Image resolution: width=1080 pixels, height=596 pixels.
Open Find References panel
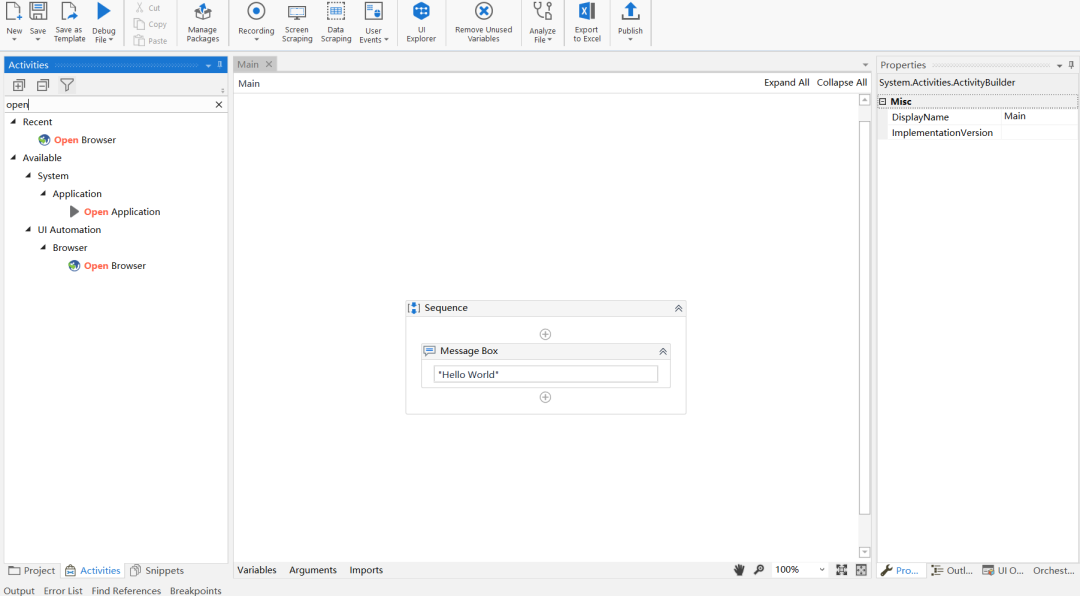point(126,590)
